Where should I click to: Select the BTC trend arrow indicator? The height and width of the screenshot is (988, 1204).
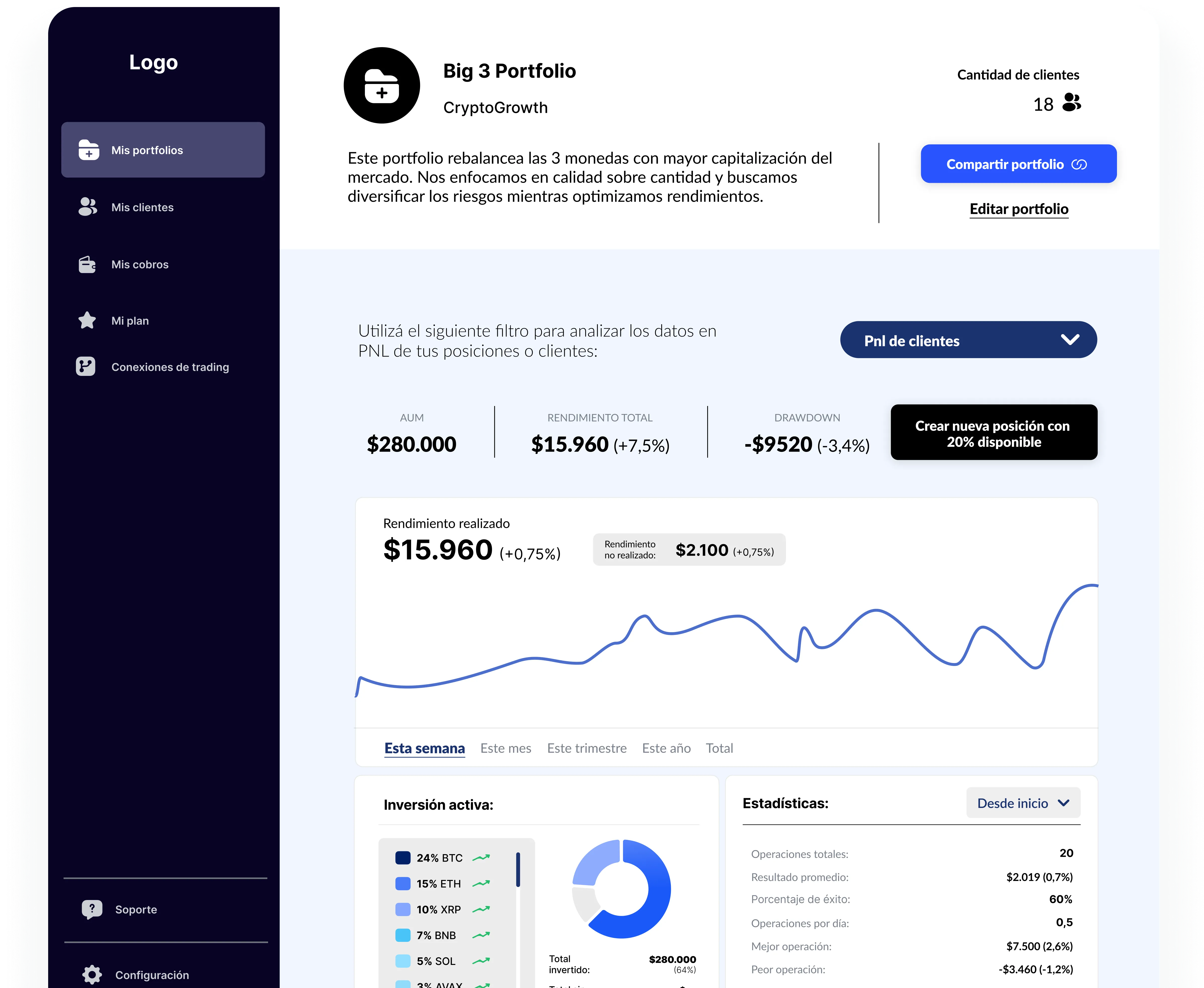pos(481,858)
